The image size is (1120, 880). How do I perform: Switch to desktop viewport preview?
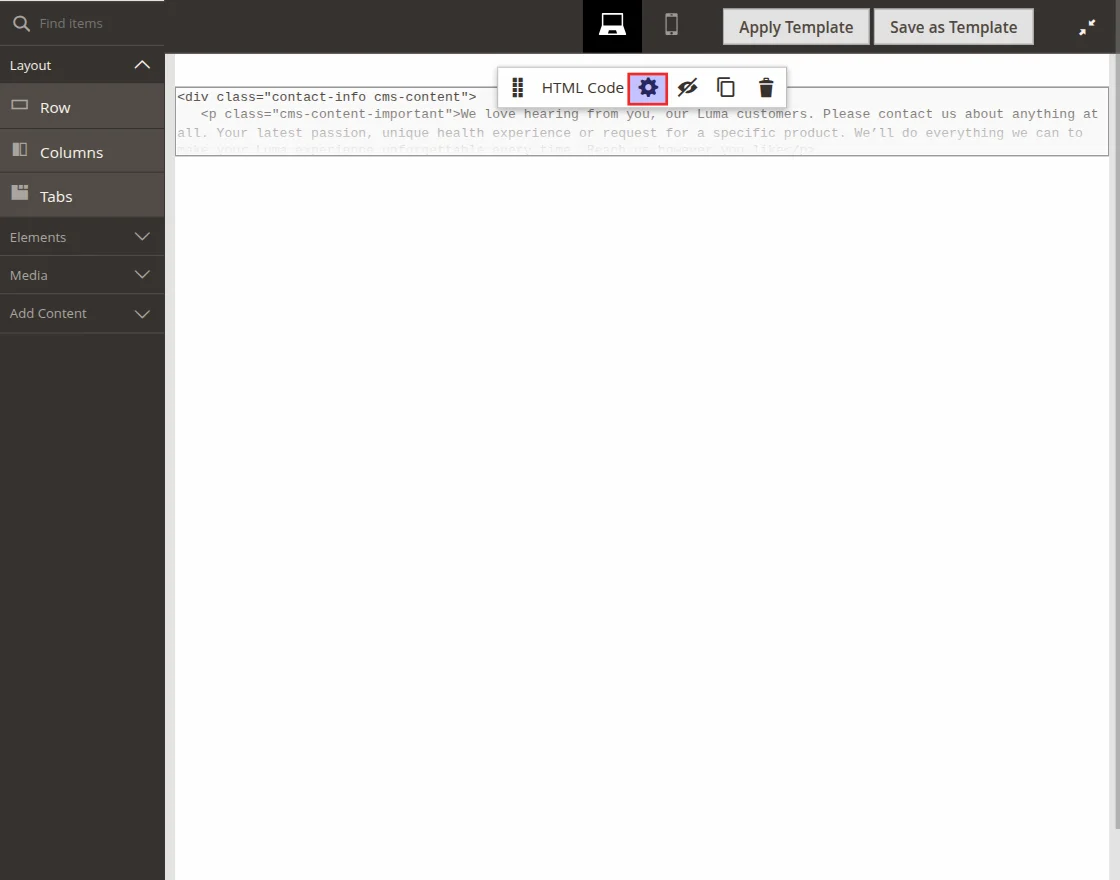point(612,26)
